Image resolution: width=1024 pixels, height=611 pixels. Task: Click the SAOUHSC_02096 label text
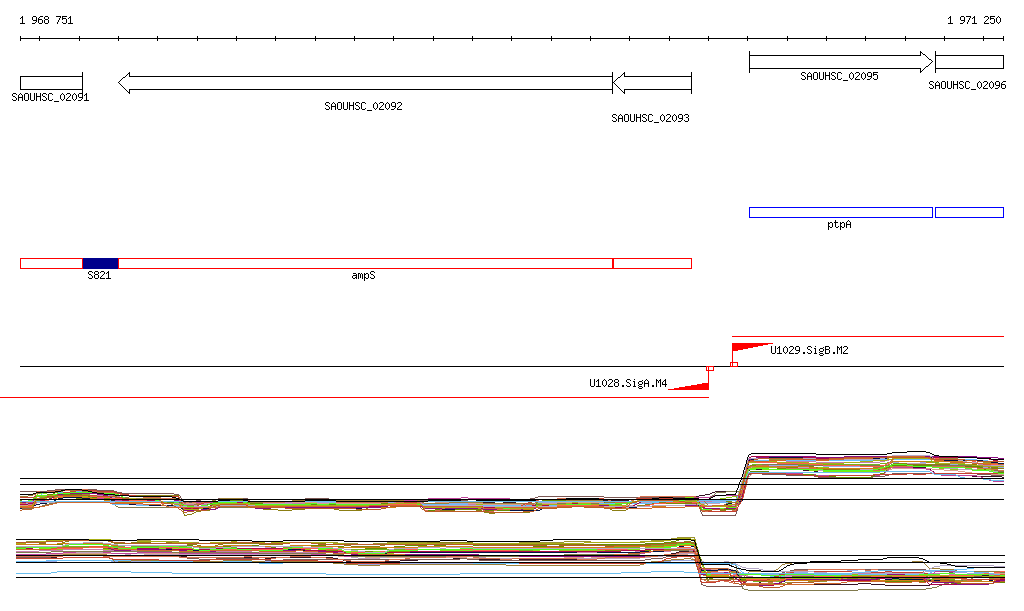click(967, 86)
